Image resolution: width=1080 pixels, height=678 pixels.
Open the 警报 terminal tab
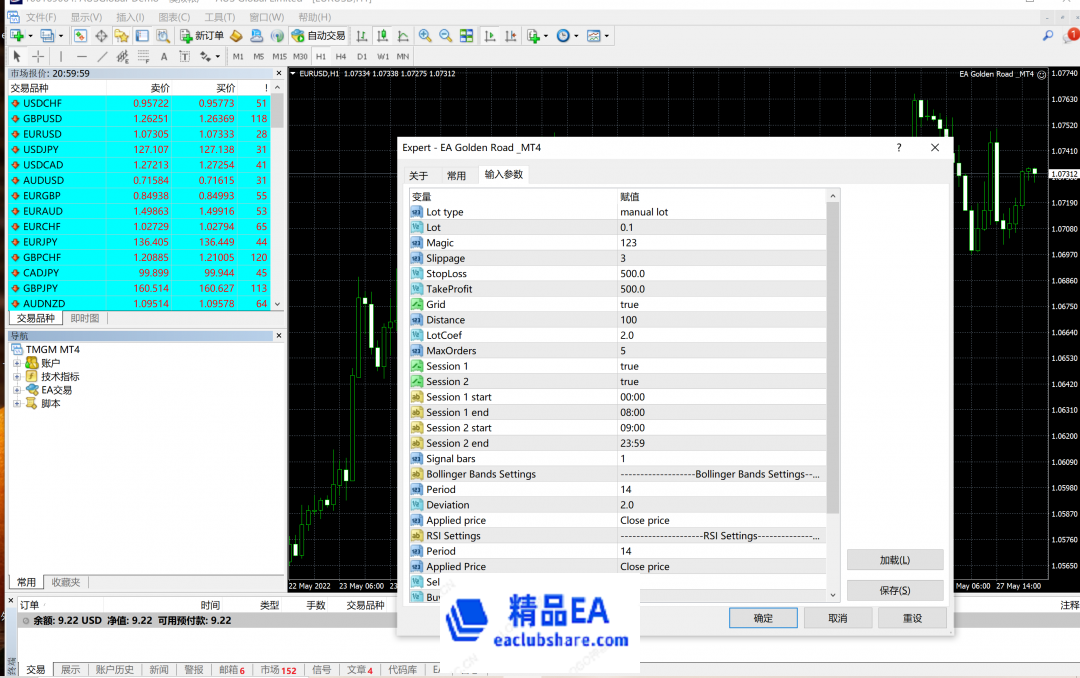point(194,670)
